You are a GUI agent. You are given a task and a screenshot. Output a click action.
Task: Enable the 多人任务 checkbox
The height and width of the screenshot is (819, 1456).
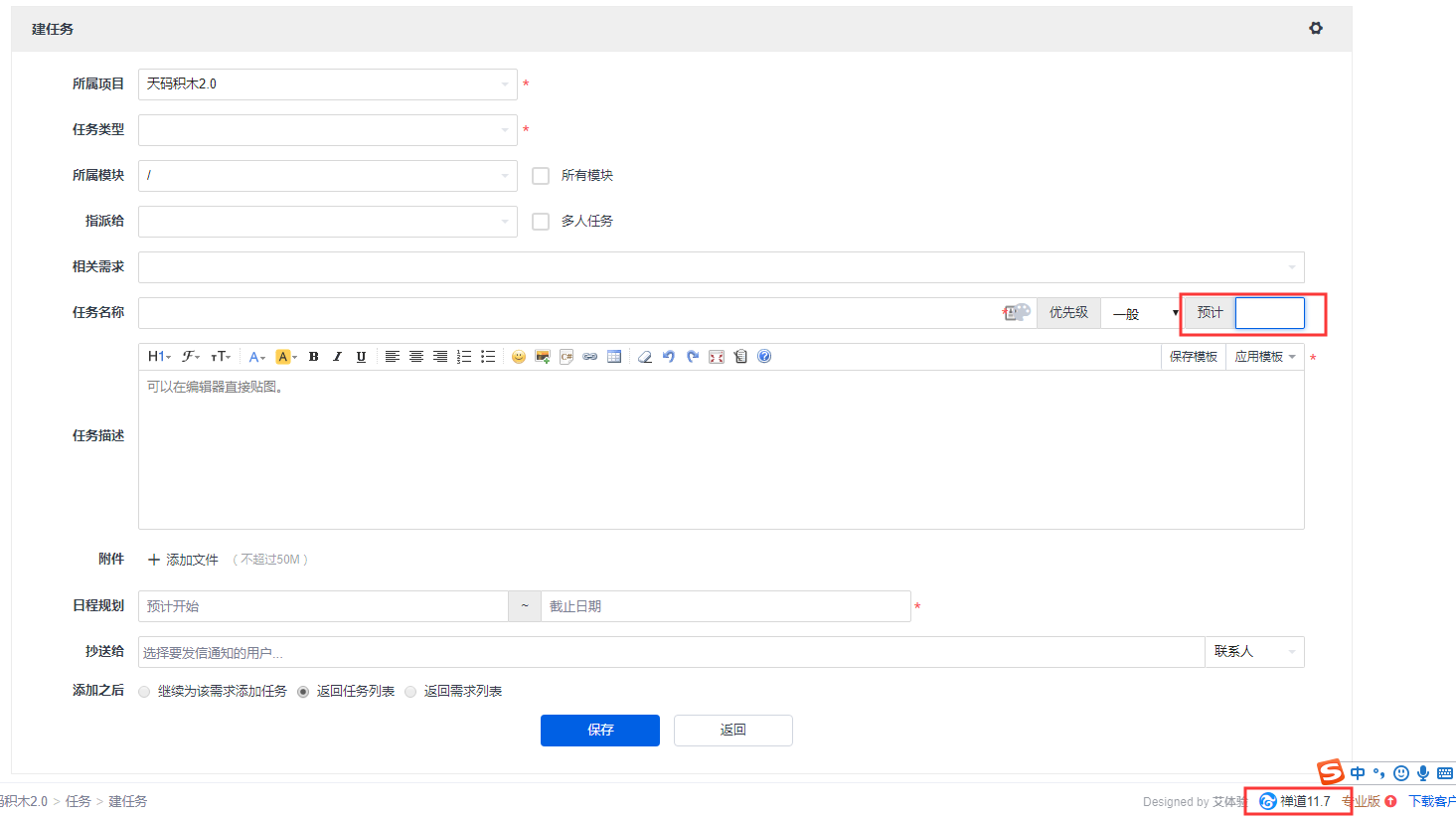coord(541,222)
